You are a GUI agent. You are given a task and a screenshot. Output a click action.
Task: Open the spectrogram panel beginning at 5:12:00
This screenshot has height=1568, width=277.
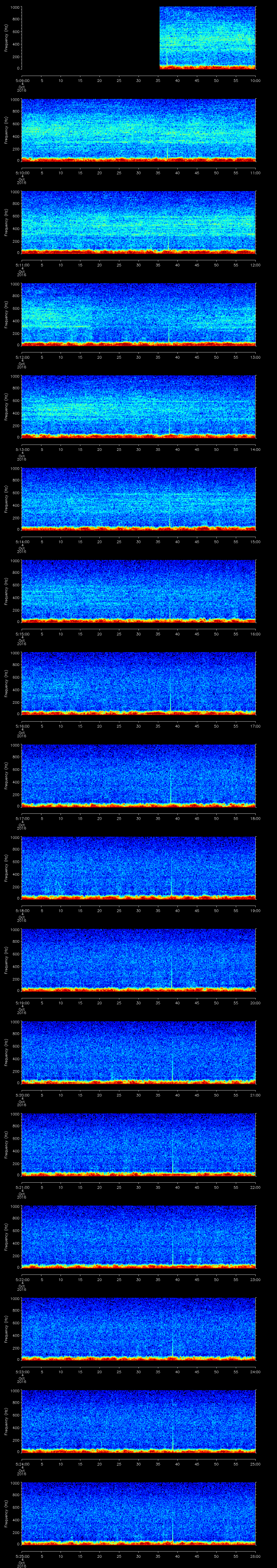click(x=138, y=314)
